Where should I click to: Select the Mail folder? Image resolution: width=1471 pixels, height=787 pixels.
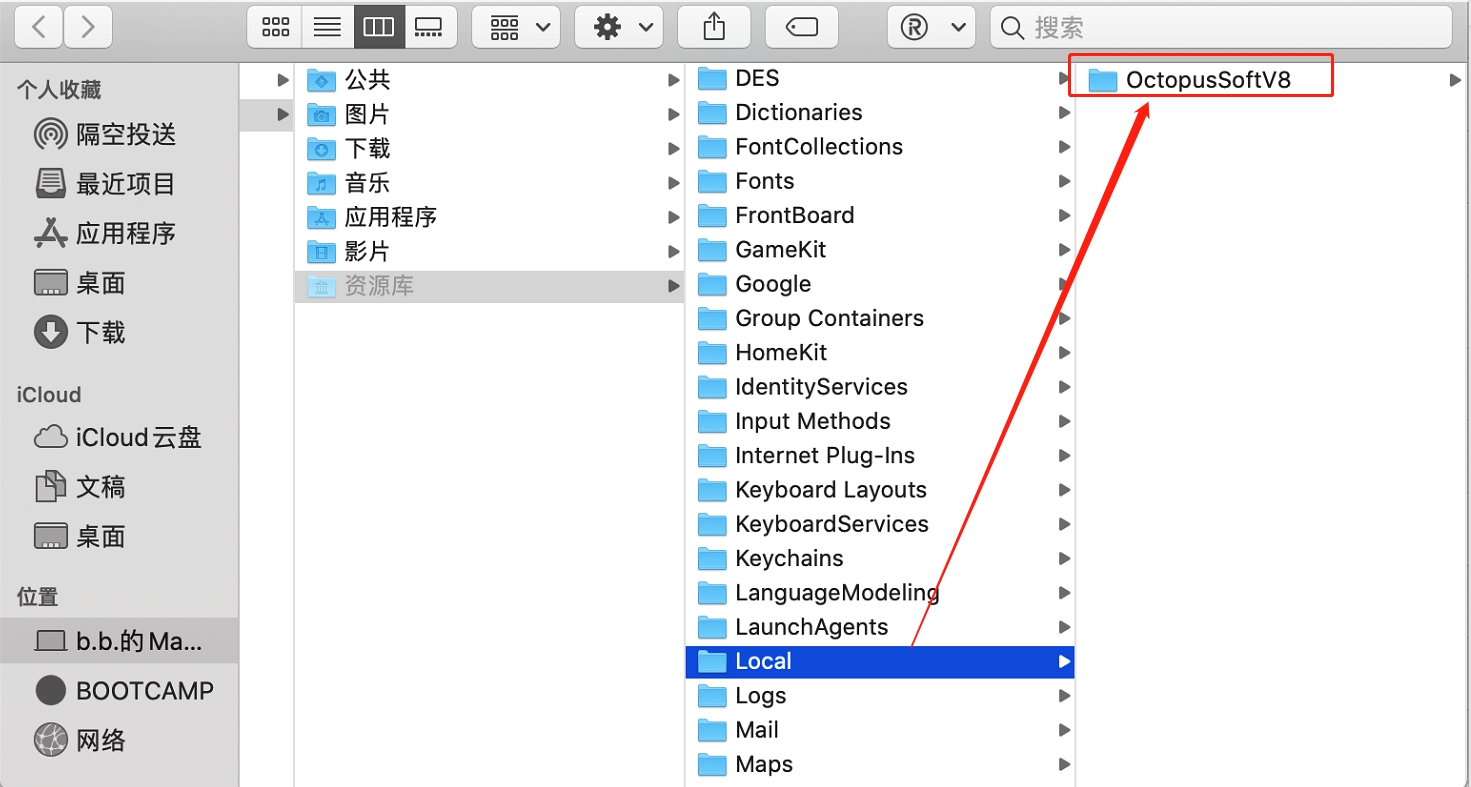(880, 730)
